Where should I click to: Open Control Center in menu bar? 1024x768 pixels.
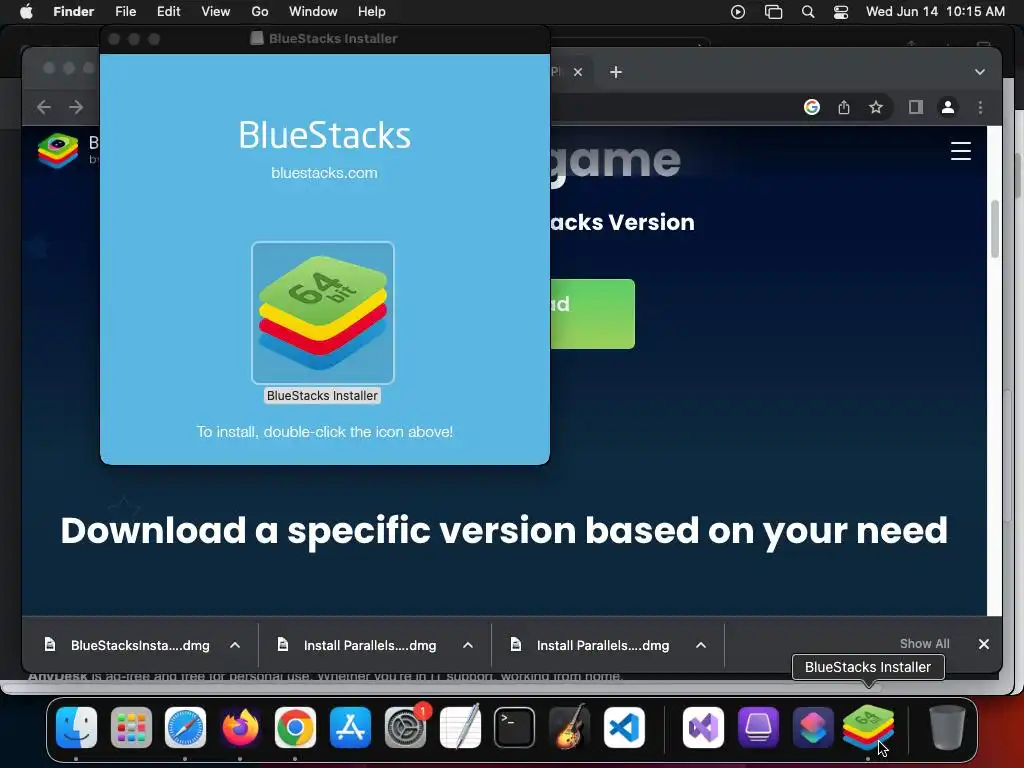click(x=841, y=12)
